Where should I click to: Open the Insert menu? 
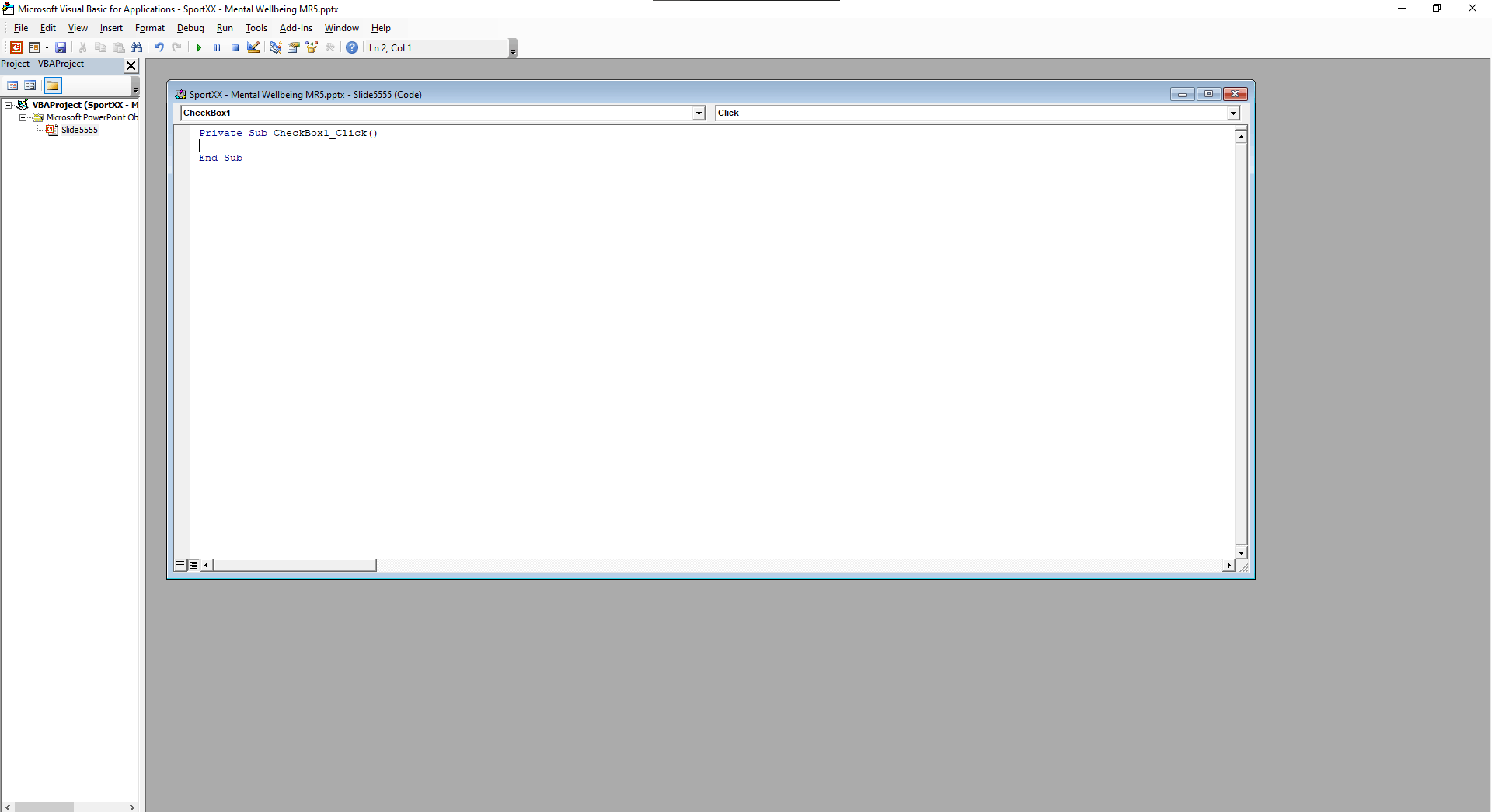click(111, 28)
